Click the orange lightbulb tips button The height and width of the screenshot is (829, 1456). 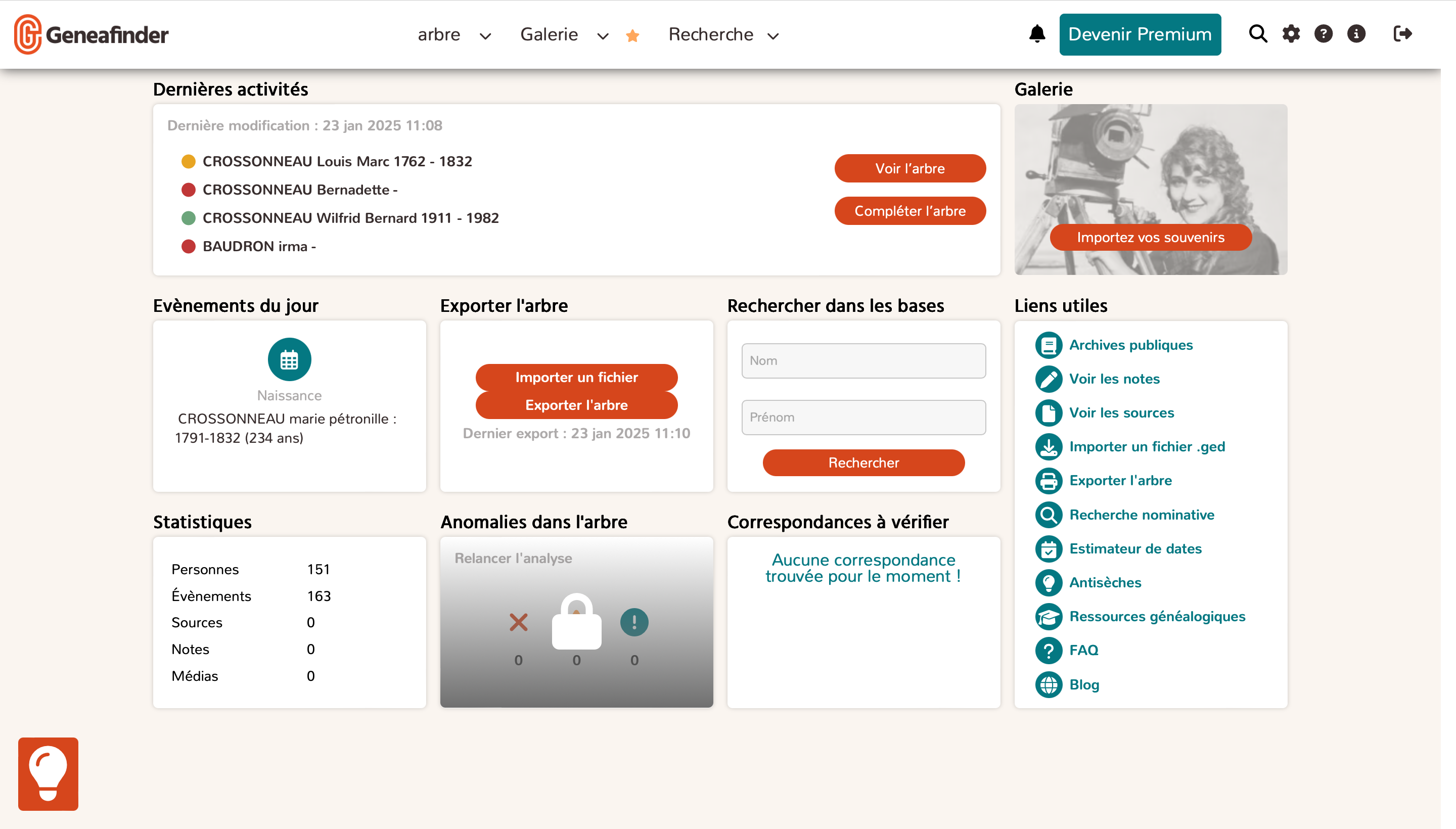48,773
